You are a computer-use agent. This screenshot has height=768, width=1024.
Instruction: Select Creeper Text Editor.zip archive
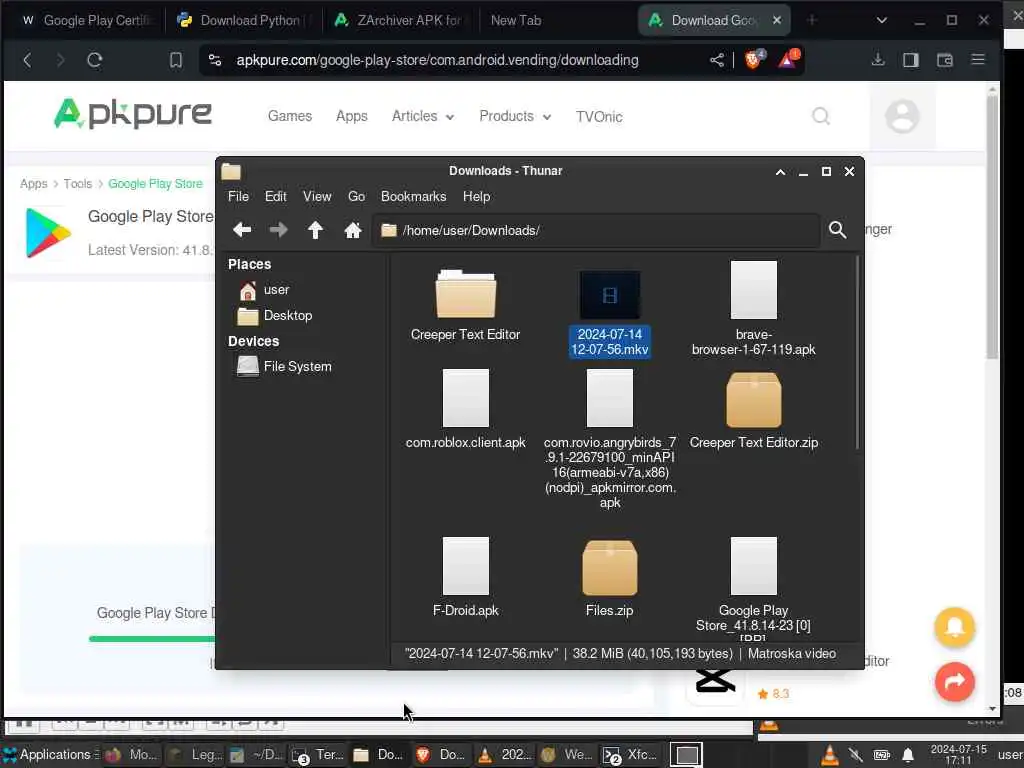[754, 411]
